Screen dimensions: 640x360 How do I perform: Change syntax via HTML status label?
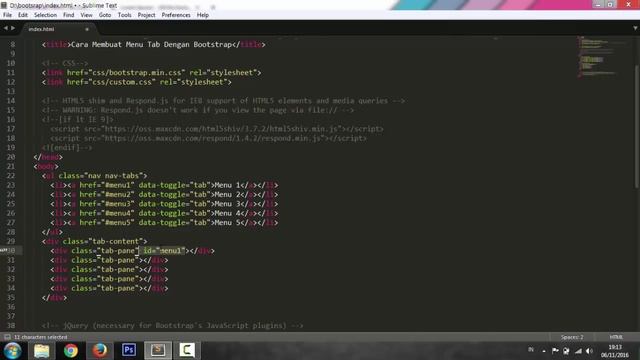tap(616, 337)
